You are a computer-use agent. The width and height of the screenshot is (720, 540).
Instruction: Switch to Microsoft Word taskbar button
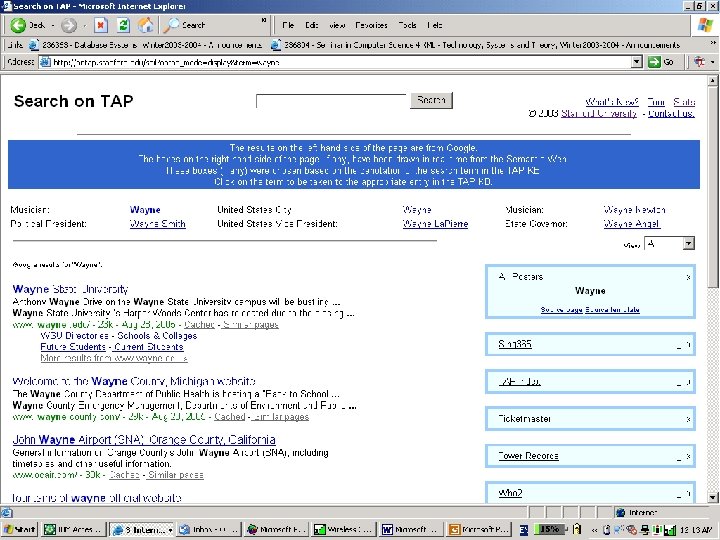412,529
